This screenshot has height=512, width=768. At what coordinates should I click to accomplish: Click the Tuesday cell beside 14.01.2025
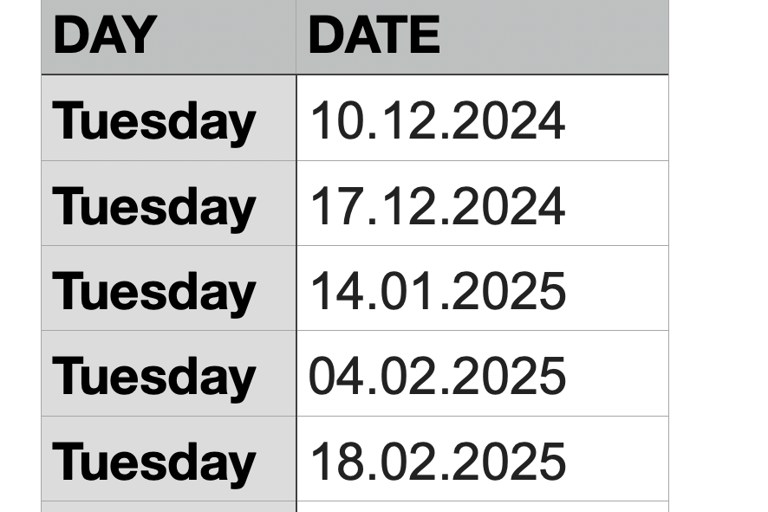pyautogui.click(x=169, y=288)
